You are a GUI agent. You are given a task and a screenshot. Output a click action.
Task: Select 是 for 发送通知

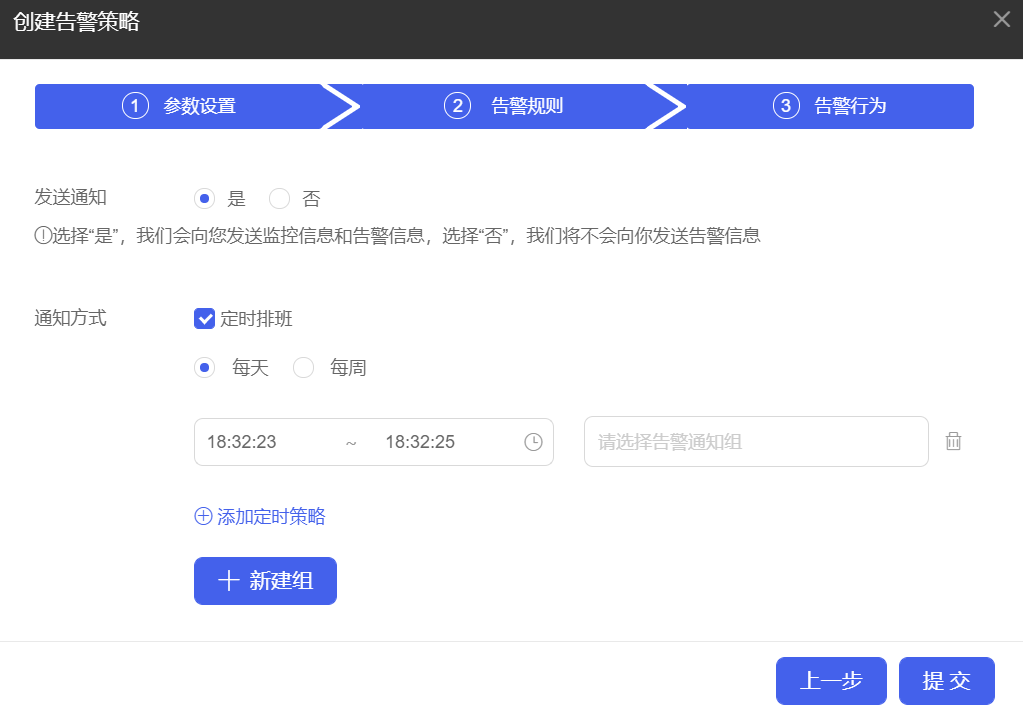tap(204, 198)
